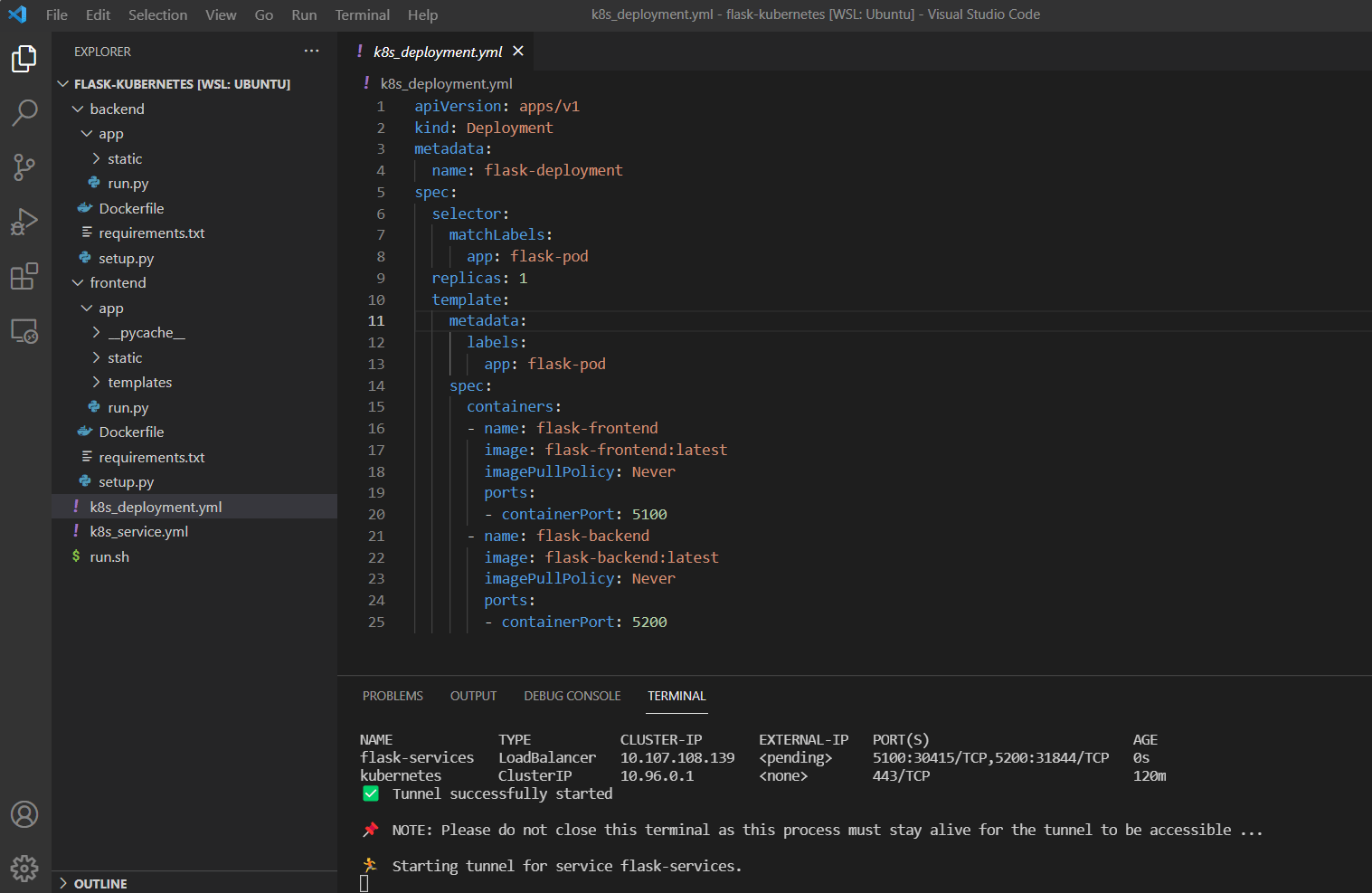The width and height of the screenshot is (1372, 893).
Task: Click the YAML icon in the editor tab
Action: (x=360, y=51)
